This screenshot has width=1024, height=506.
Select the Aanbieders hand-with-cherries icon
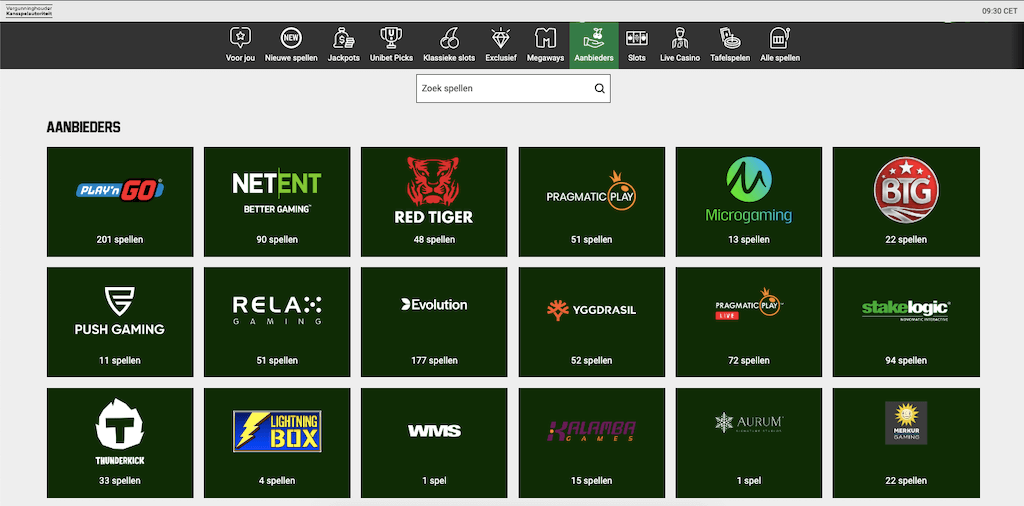pos(594,38)
